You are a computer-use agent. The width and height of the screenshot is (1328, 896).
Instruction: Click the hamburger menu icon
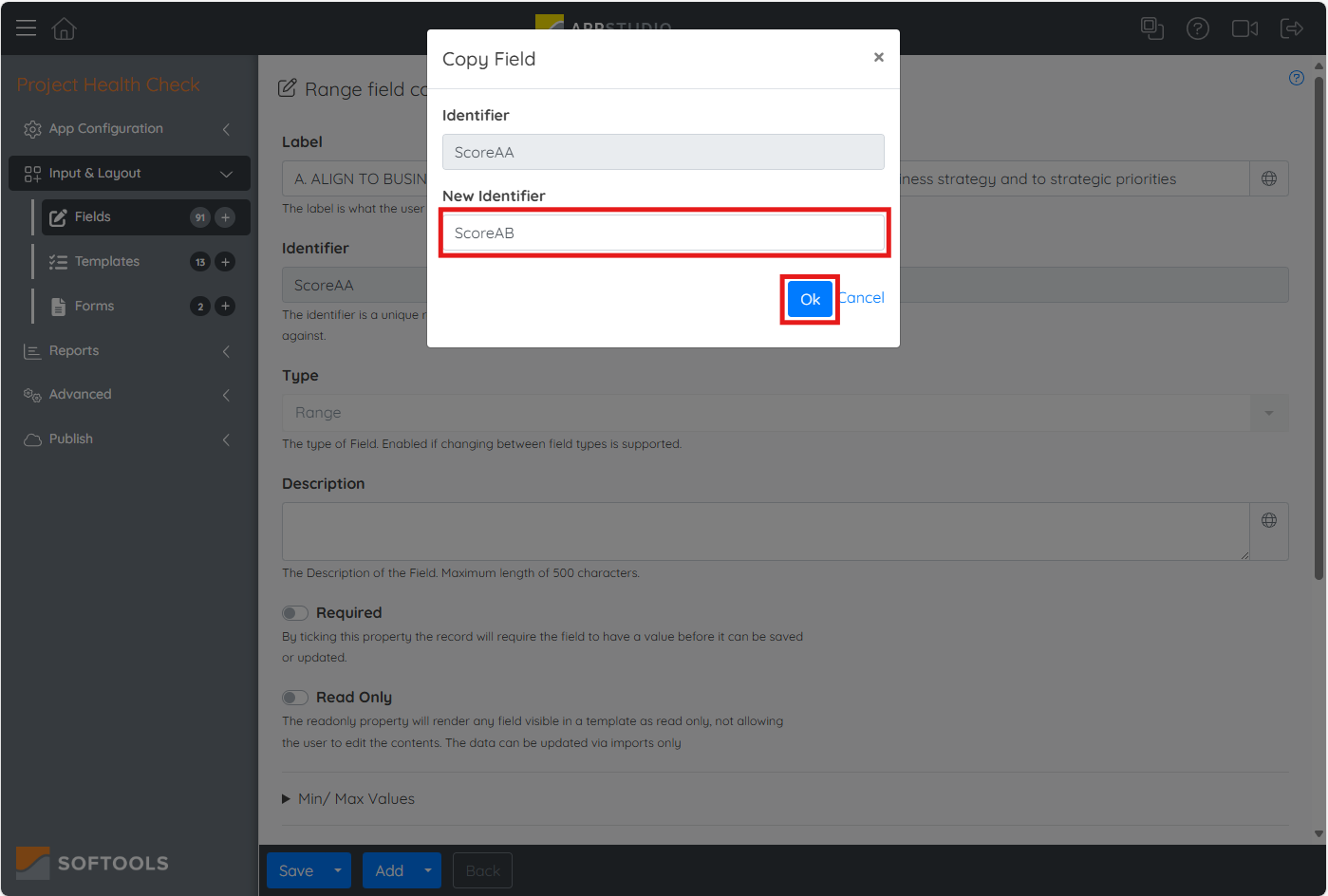click(27, 28)
